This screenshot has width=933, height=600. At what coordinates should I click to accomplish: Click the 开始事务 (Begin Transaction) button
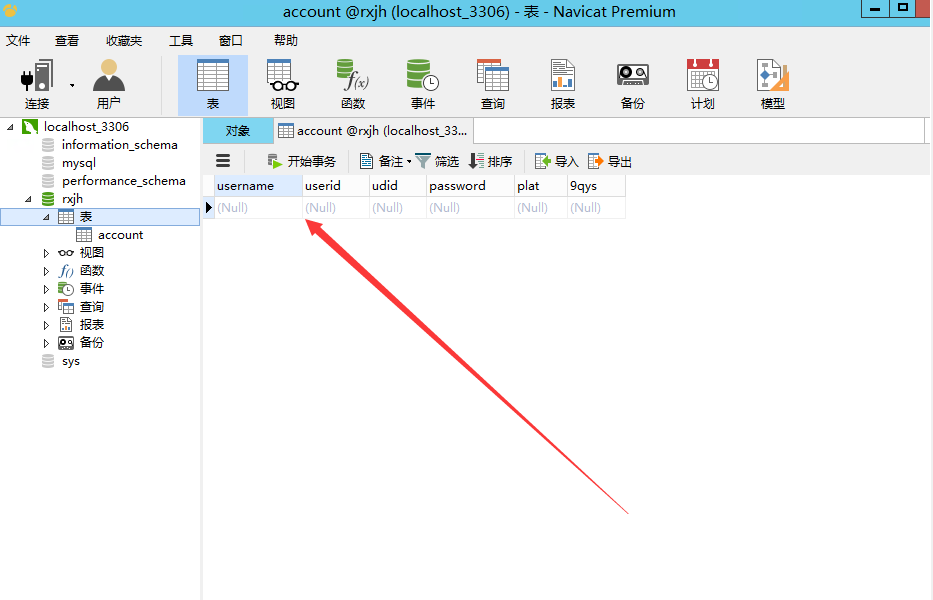[x=302, y=161]
